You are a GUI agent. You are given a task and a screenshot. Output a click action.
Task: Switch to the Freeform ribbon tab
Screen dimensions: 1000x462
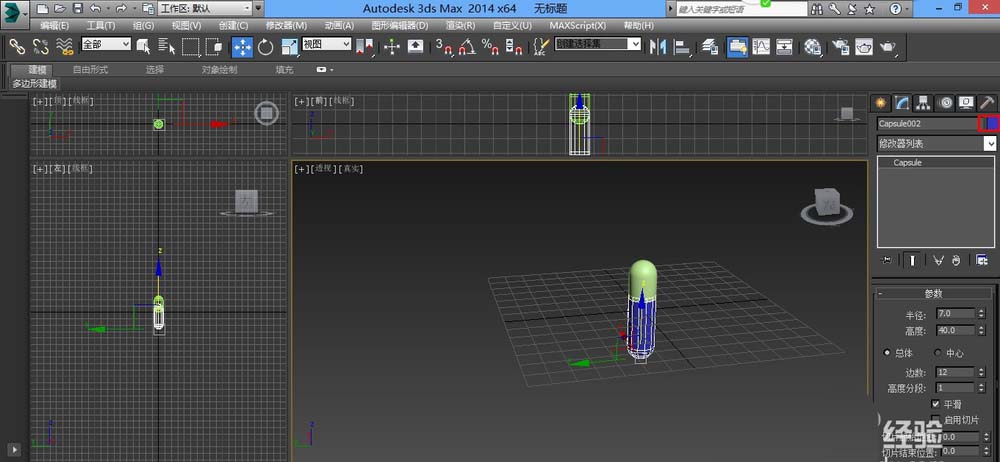click(90, 70)
